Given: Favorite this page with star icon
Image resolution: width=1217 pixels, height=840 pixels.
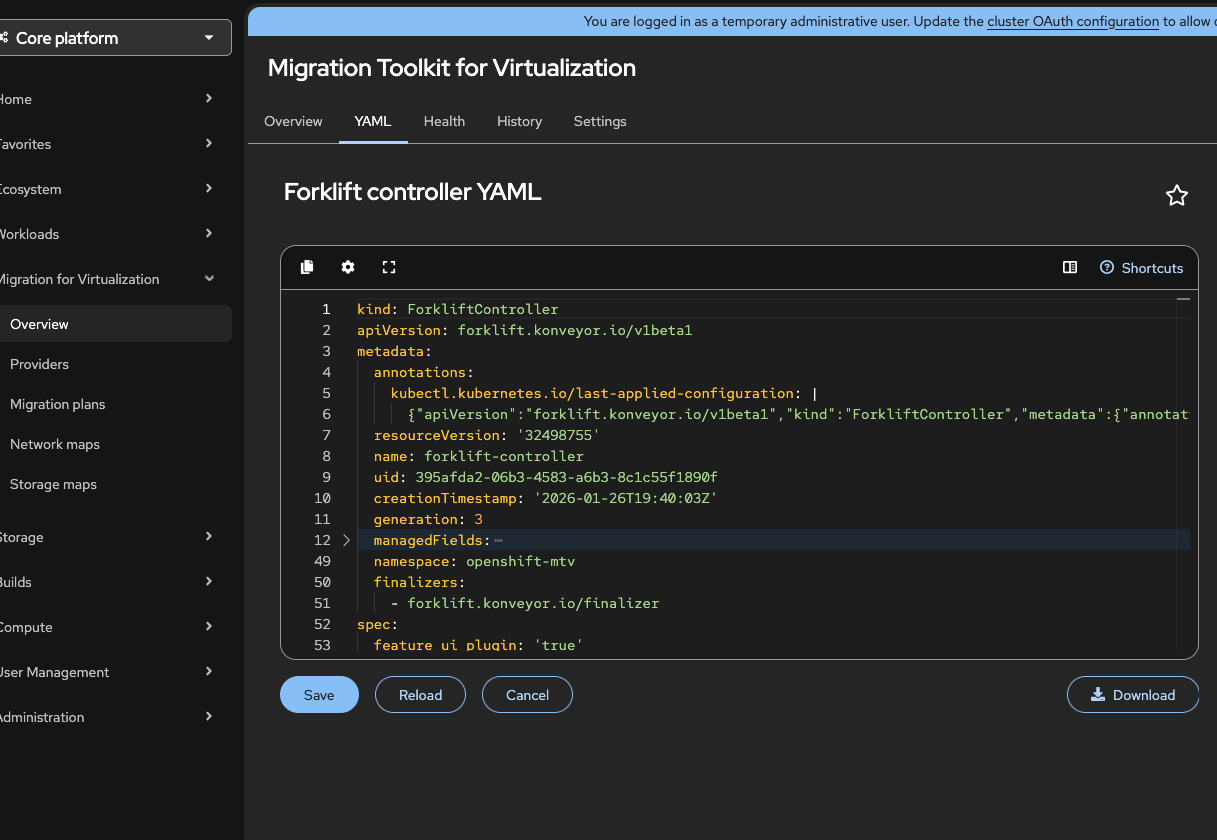Looking at the screenshot, I should (1177, 196).
